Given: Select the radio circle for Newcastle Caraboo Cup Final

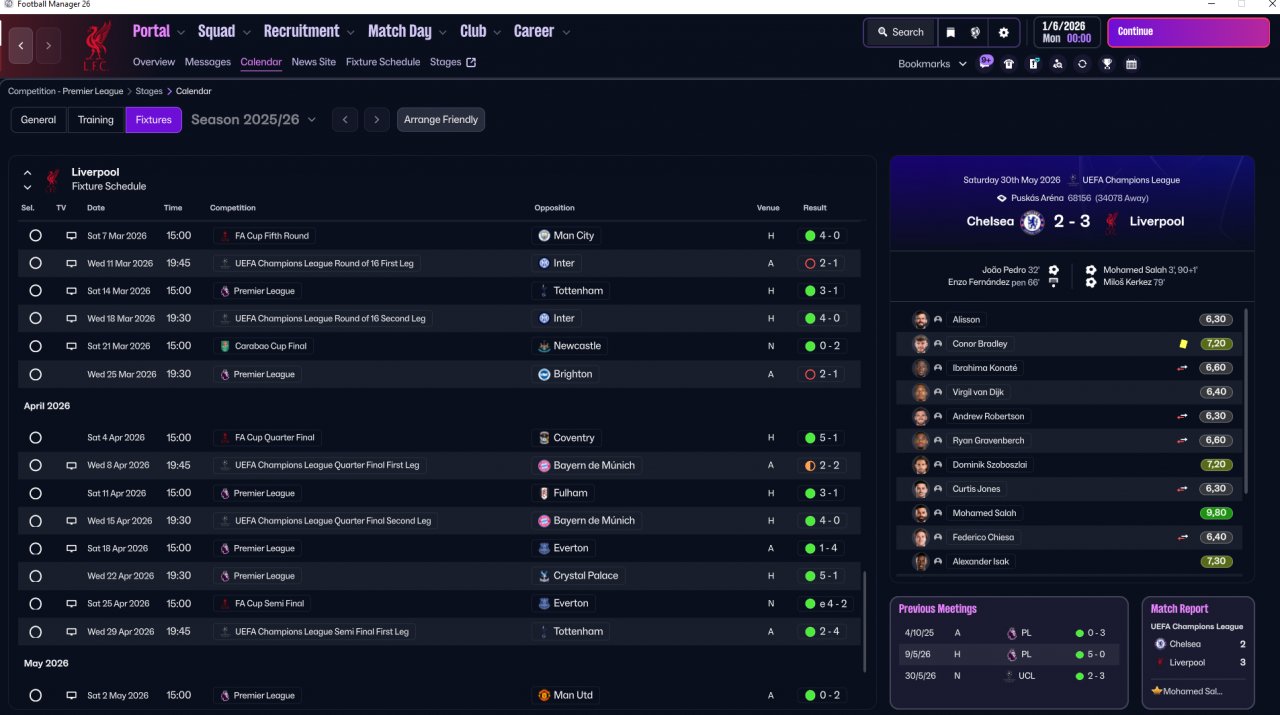Looking at the screenshot, I should coord(36,346).
